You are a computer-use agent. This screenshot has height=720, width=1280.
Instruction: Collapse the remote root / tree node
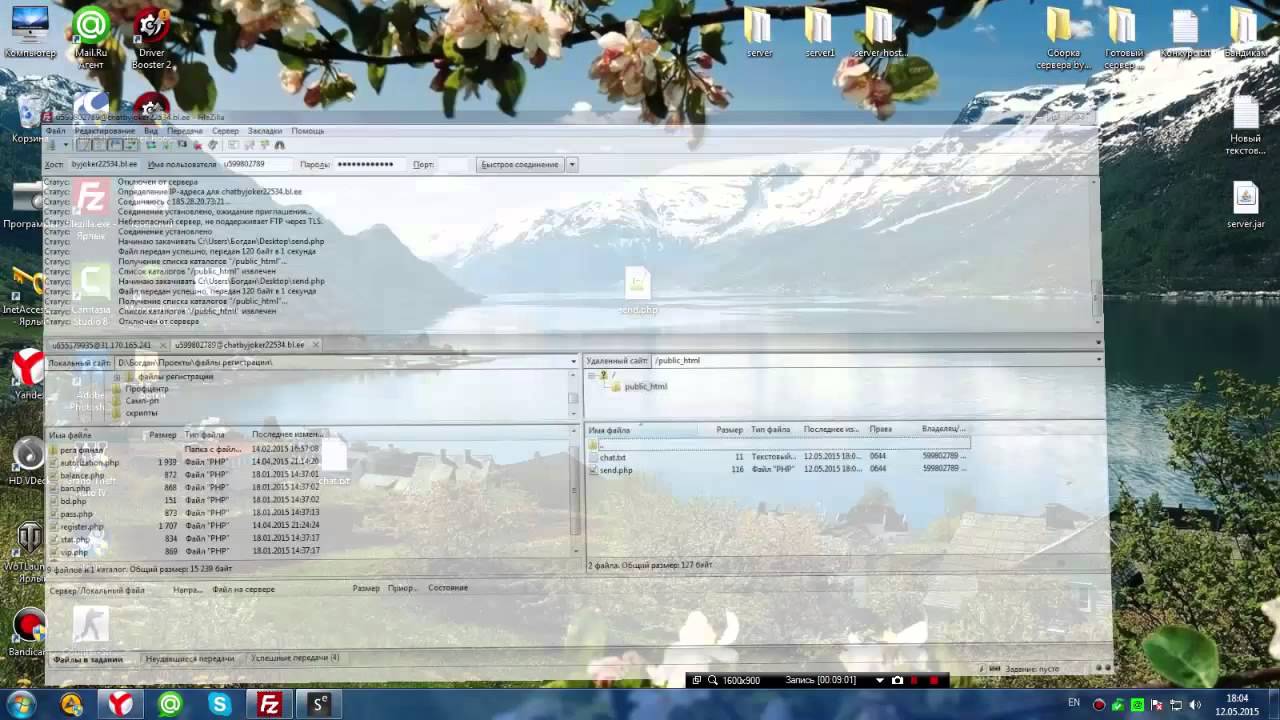click(591, 375)
